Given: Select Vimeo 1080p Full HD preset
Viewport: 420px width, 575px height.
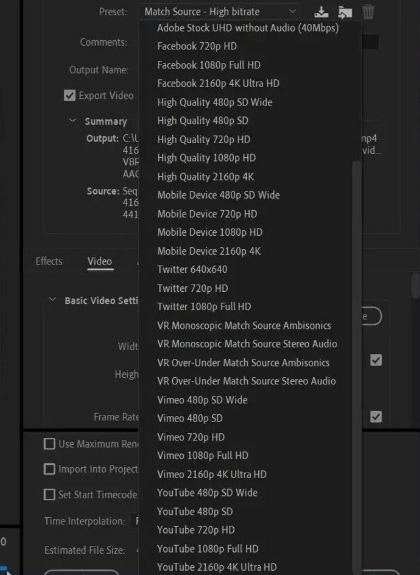Looking at the screenshot, I should [x=202, y=455].
